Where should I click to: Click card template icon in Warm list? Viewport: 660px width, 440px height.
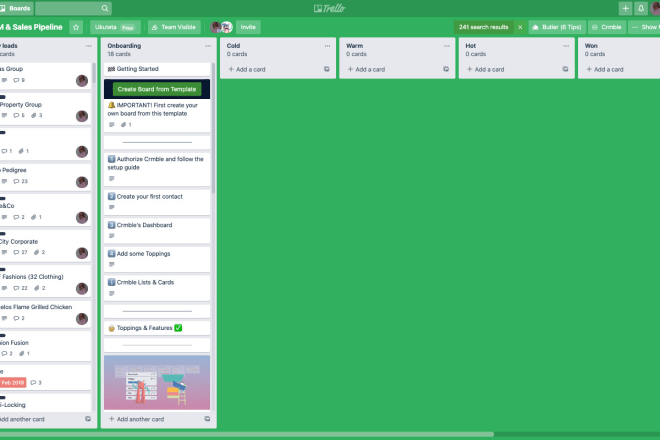click(x=446, y=69)
